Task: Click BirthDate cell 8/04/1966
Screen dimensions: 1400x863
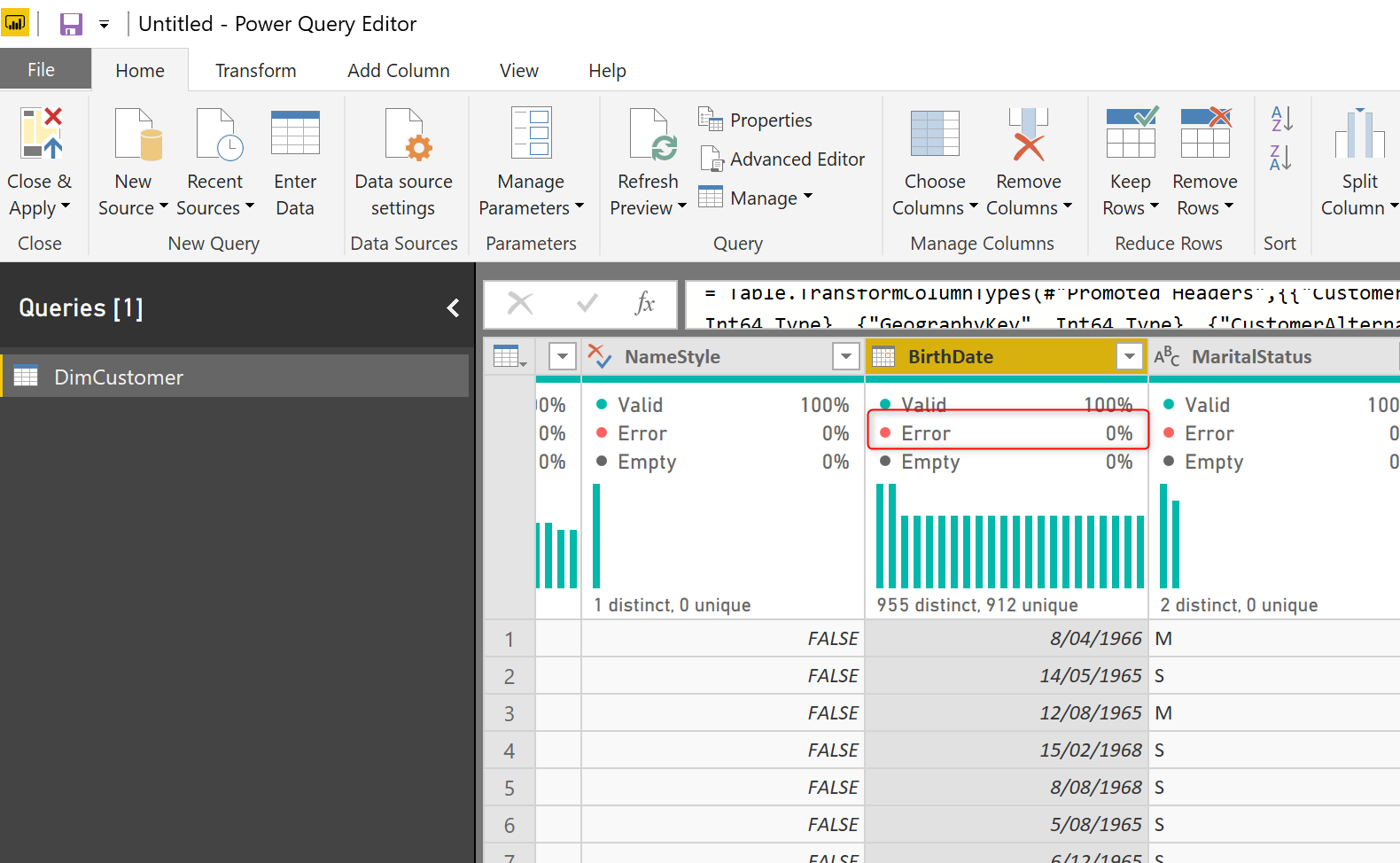Action: [x=1007, y=639]
